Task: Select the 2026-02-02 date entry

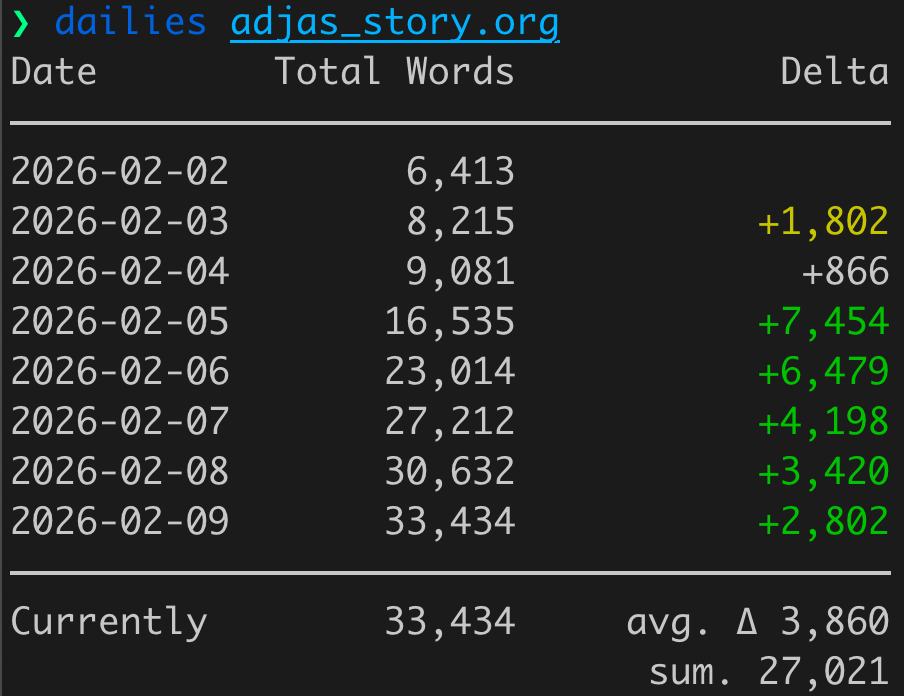Action: pos(120,172)
